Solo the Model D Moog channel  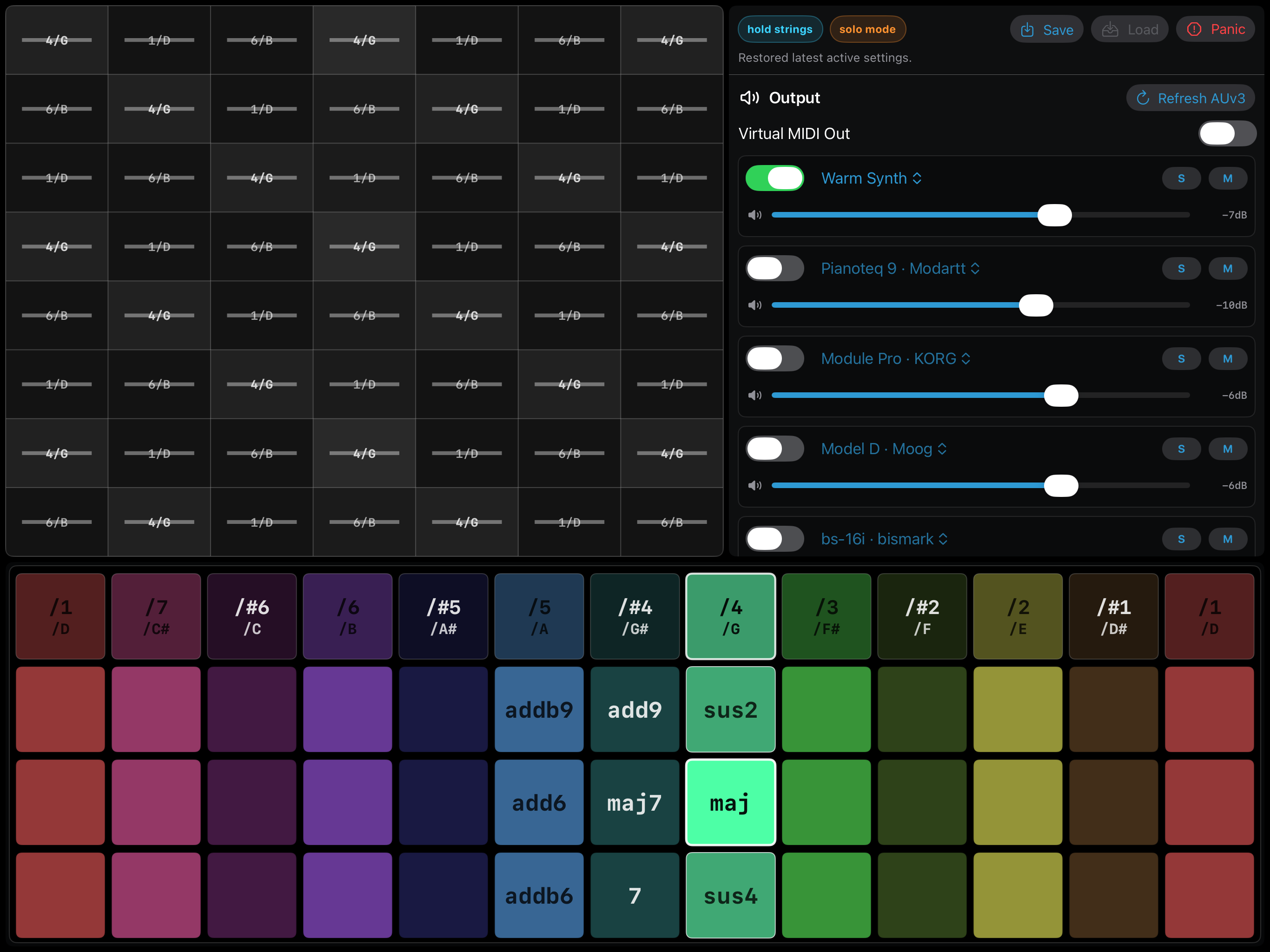click(x=1181, y=449)
